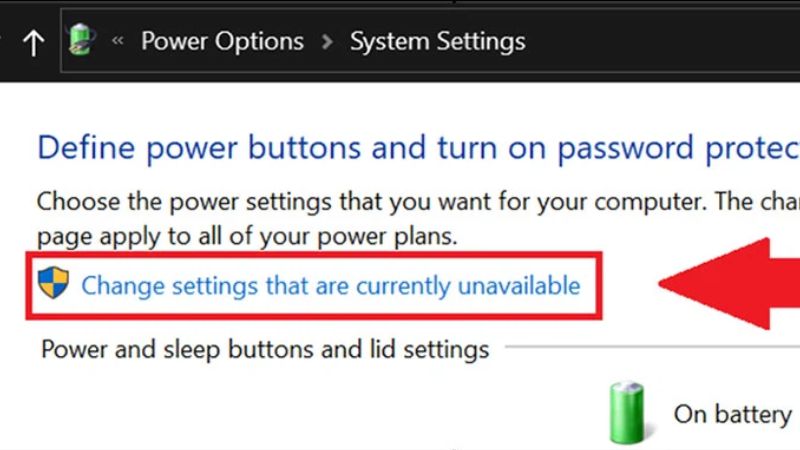The image size is (800, 450).
Task: Open Change settings that are currently unavailable
Action: [x=330, y=286]
